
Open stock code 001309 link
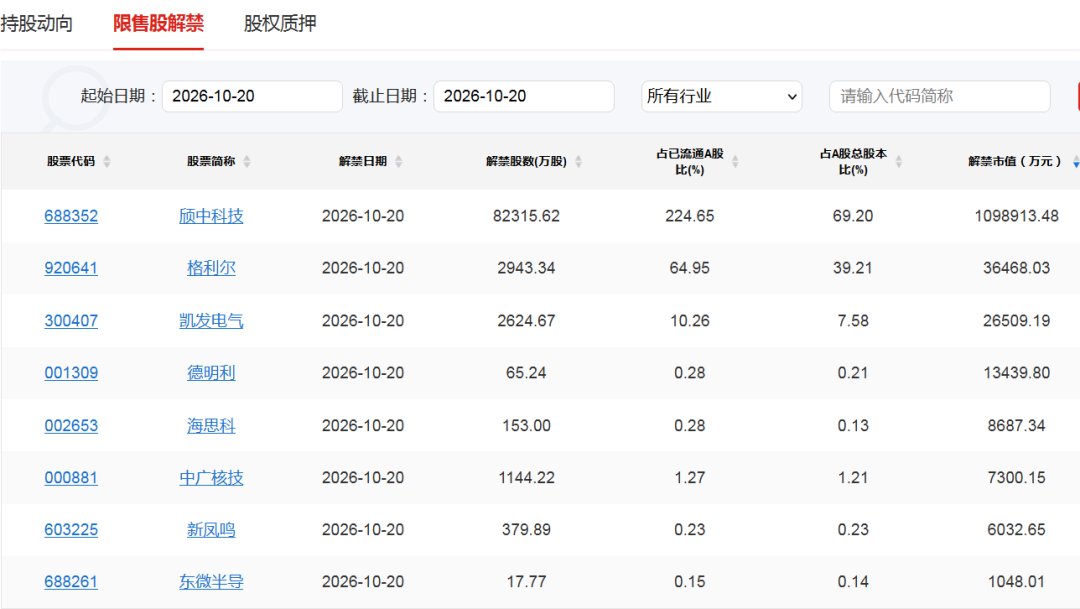pos(71,373)
